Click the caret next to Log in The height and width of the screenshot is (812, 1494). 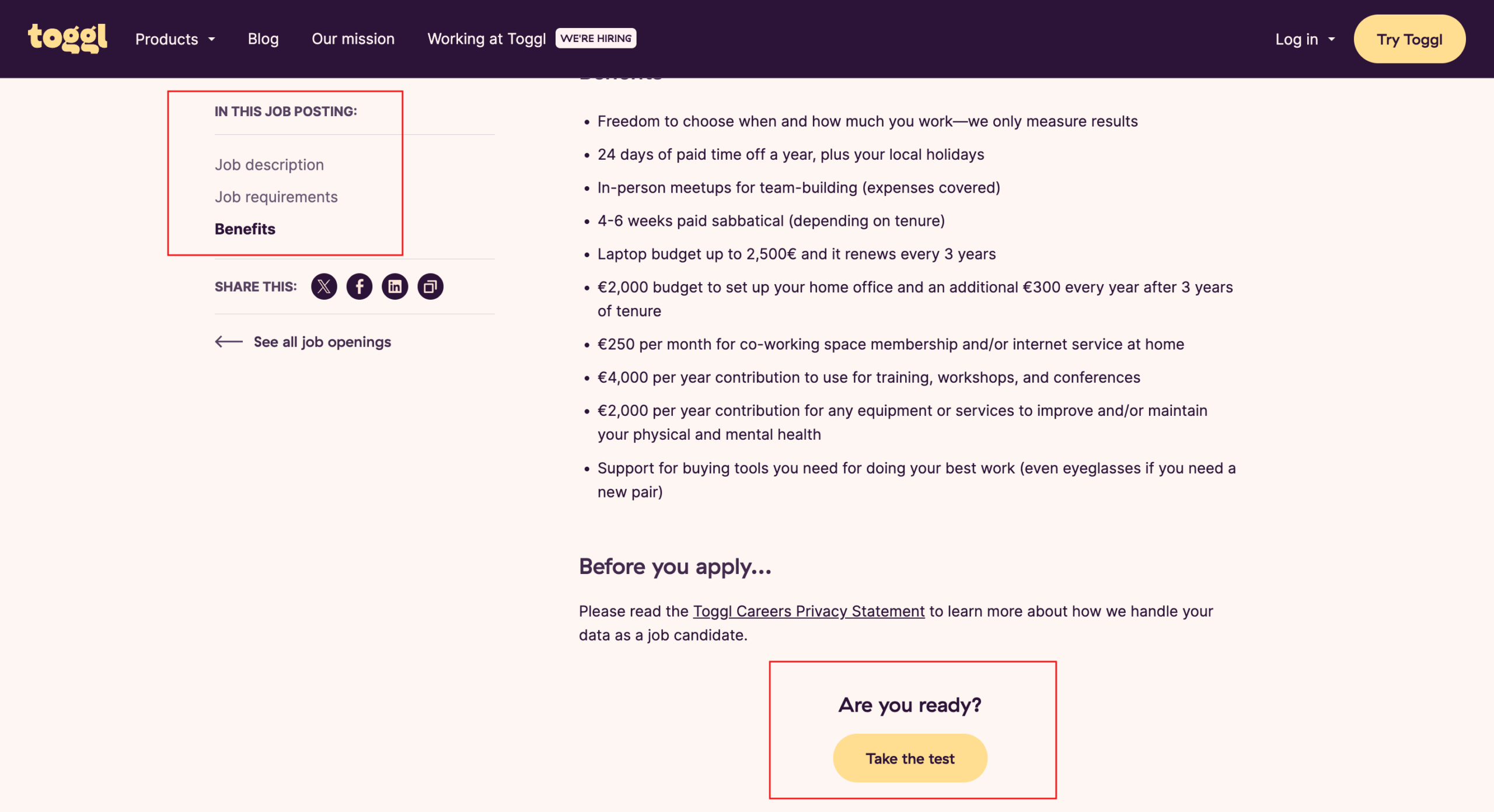click(1332, 39)
